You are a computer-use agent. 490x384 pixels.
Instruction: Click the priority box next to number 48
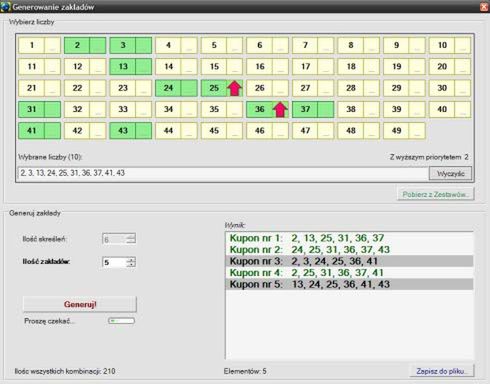371,131
